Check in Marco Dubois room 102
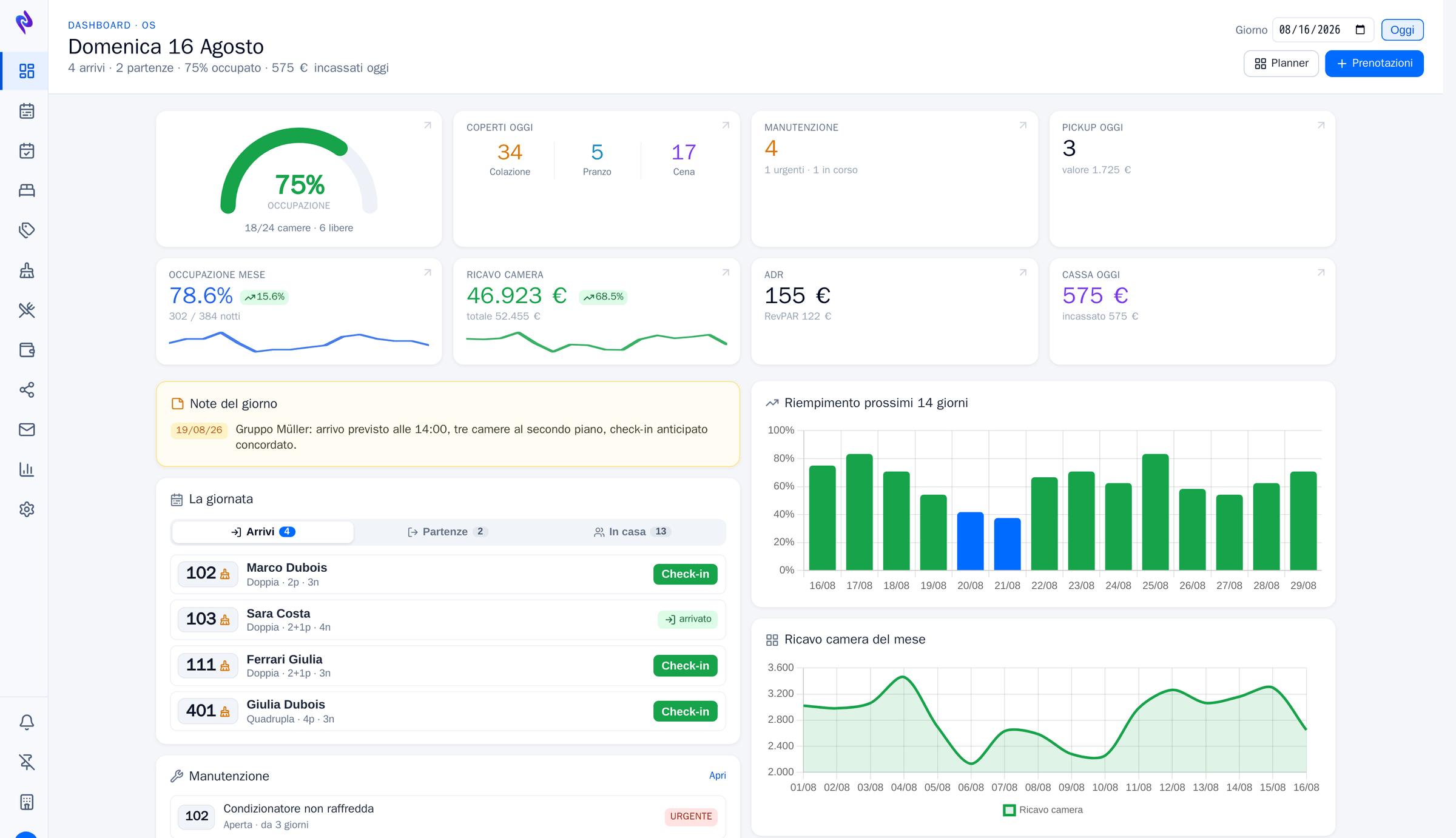This screenshot has width=1456, height=838. click(x=685, y=574)
